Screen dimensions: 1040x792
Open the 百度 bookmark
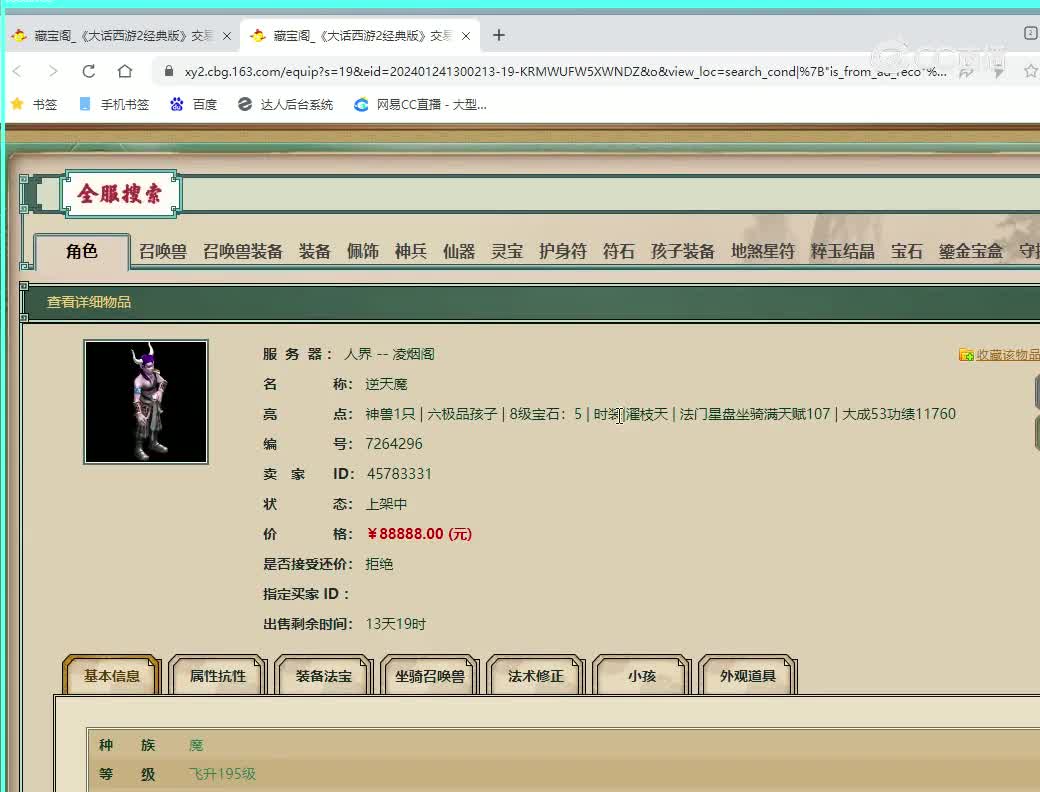(x=193, y=104)
